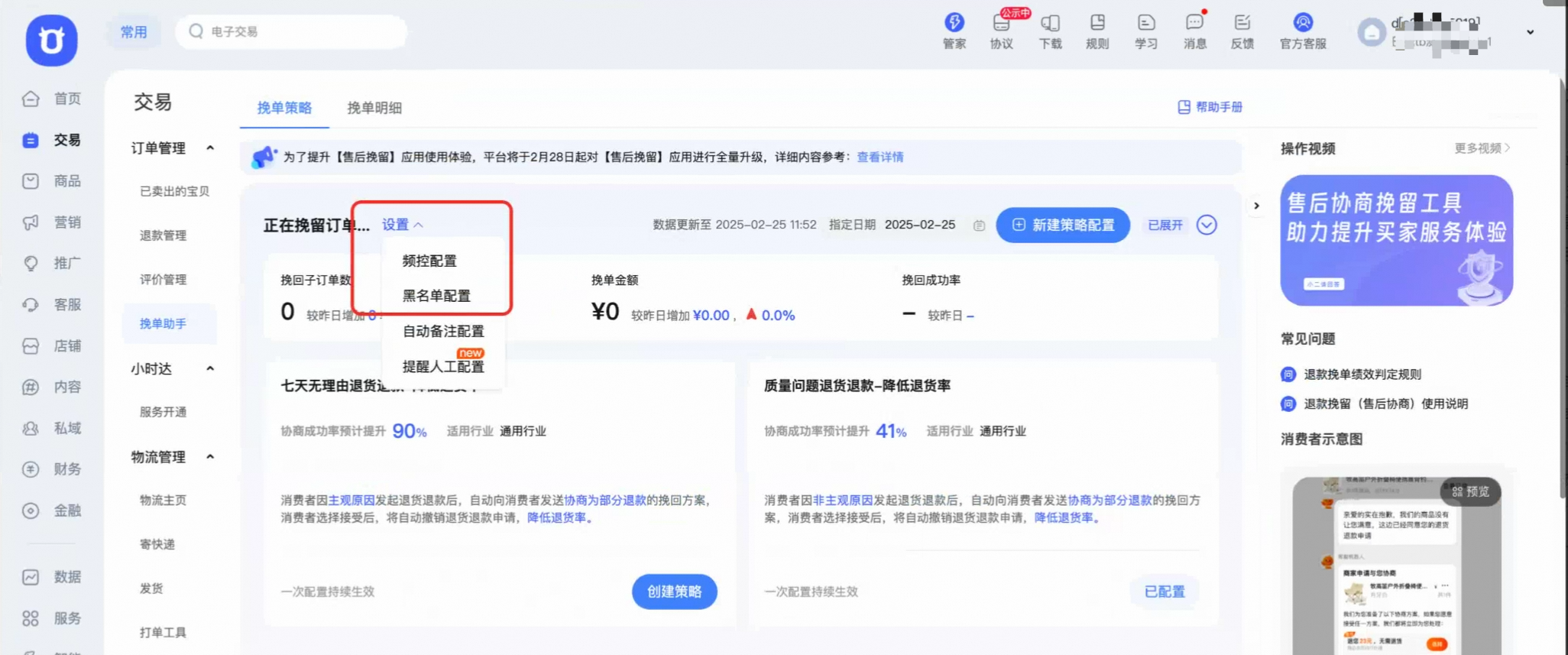Open 数据 in left sidebar
The image size is (1568, 655).
tap(52, 577)
